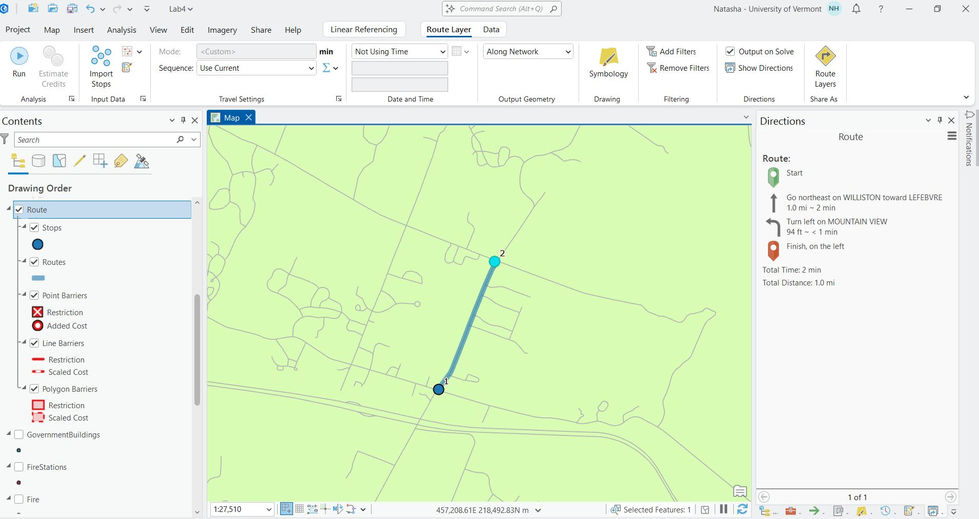The width and height of the screenshot is (979, 519).
Task: Click Add Filters icon
Action: (x=651, y=51)
